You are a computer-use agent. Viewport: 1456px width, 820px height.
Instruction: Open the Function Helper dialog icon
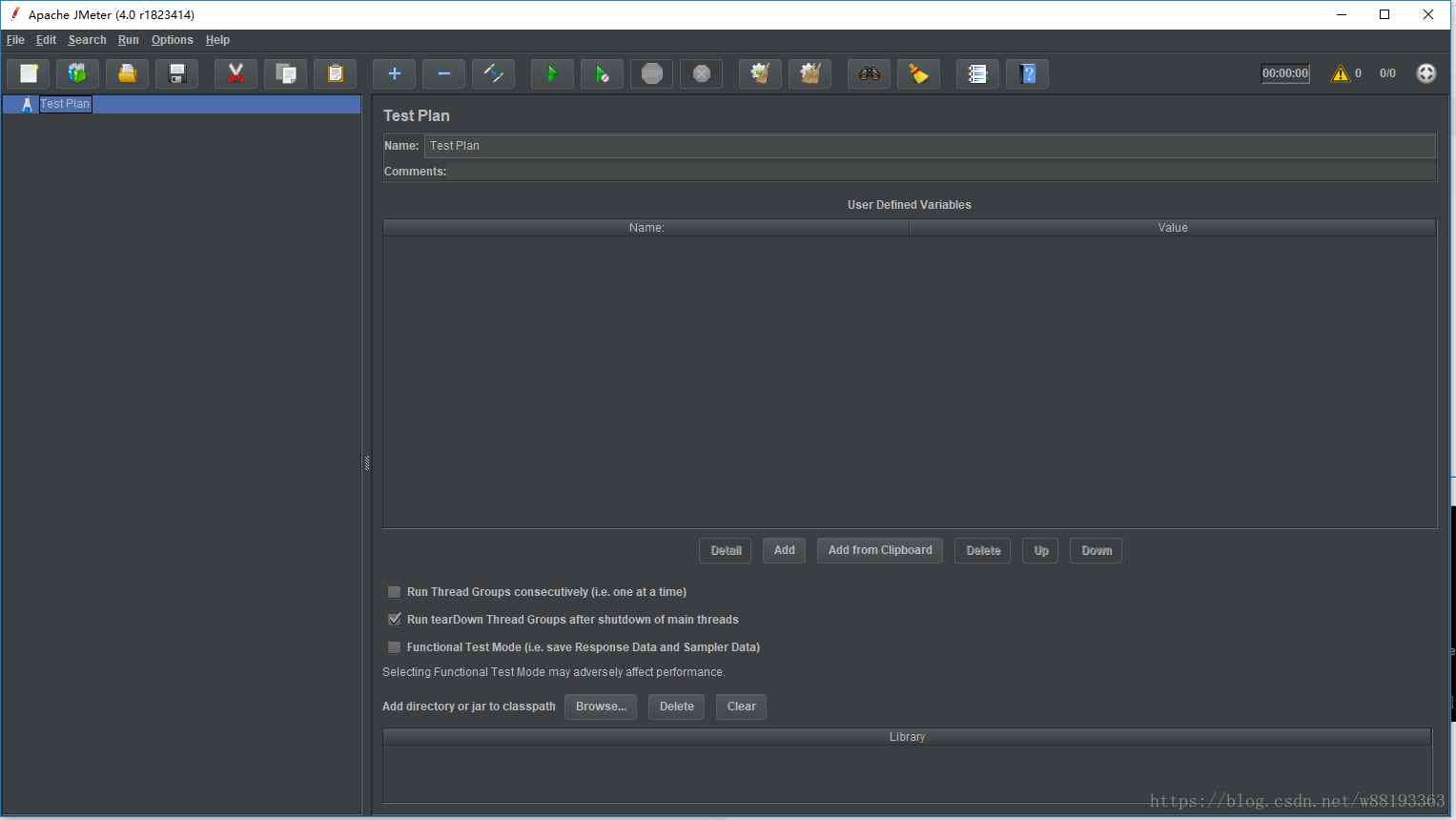pyautogui.click(x=978, y=73)
